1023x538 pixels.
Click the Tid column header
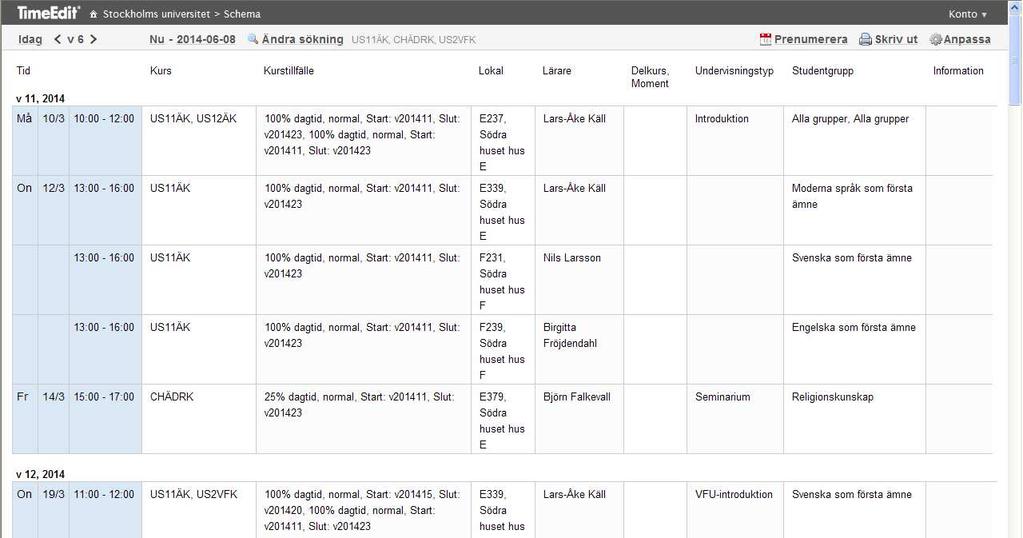tap(23, 70)
